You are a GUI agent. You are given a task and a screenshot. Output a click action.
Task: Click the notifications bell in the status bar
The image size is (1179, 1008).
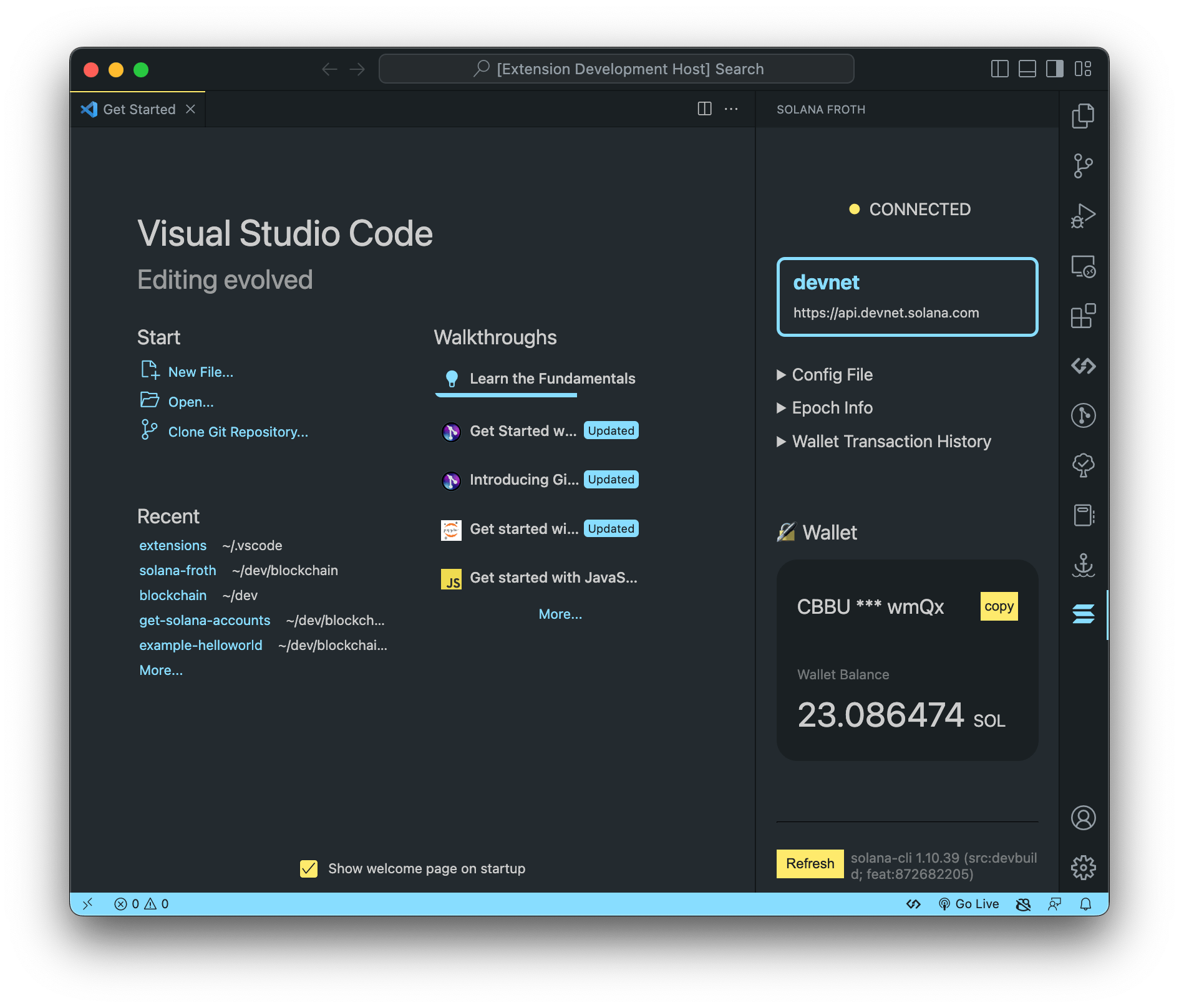(x=1085, y=904)
